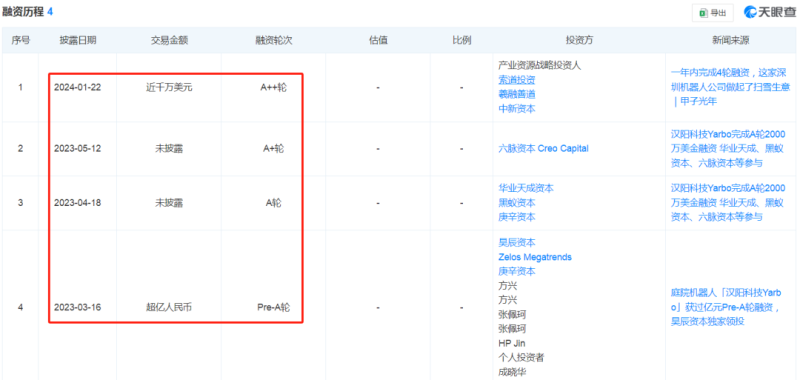Click the 估值 column header
The image size is (800, 380).
[378, 40]
